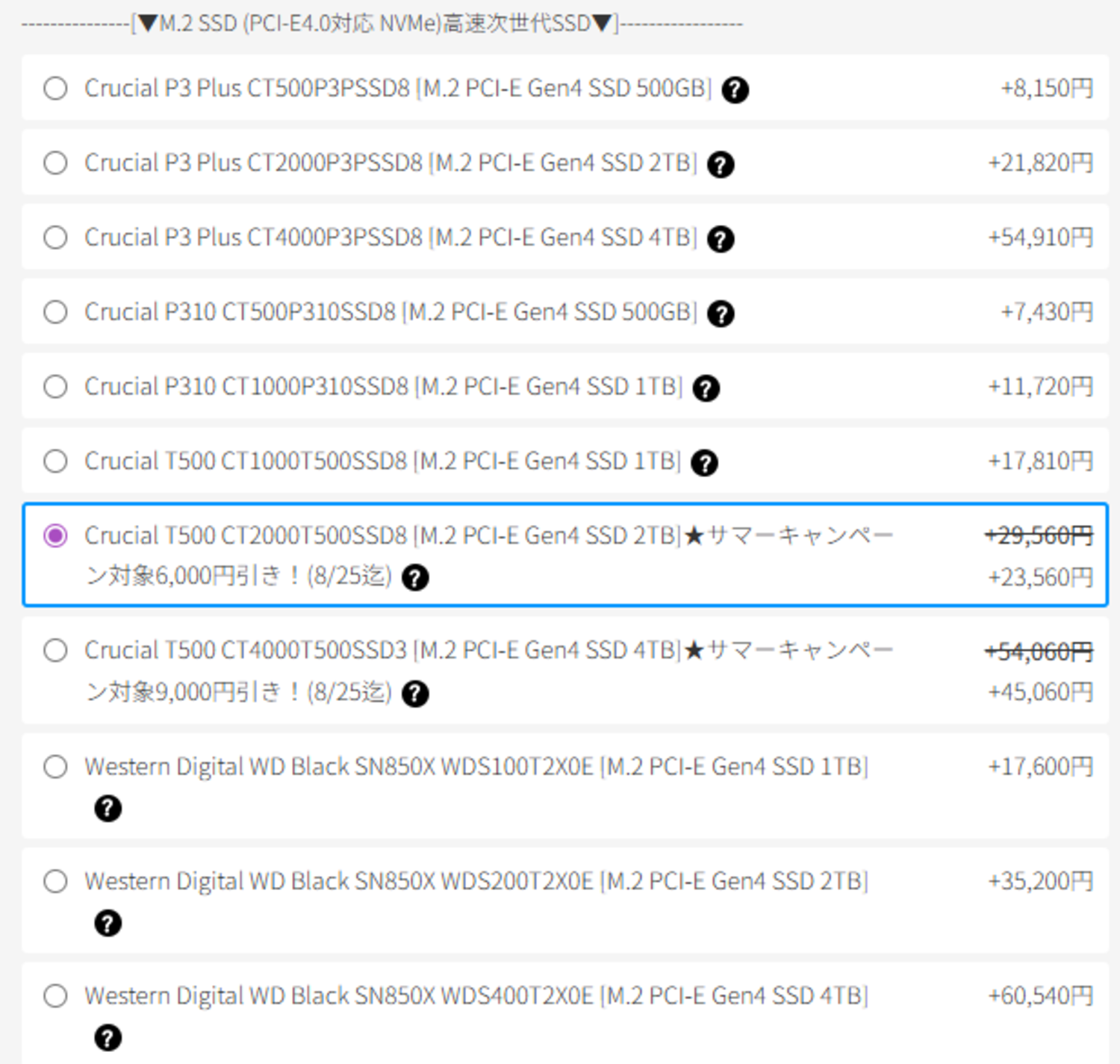Click the discounted +23,560円 price
The width and height of the screenshot is (1120, 1064).
(1041, 577)
